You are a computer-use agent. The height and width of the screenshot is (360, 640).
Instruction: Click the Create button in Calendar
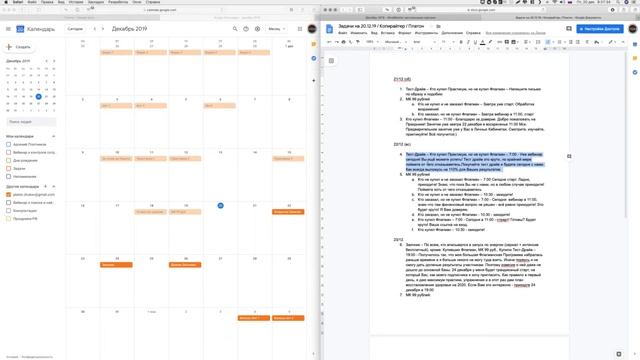point(19,47)
